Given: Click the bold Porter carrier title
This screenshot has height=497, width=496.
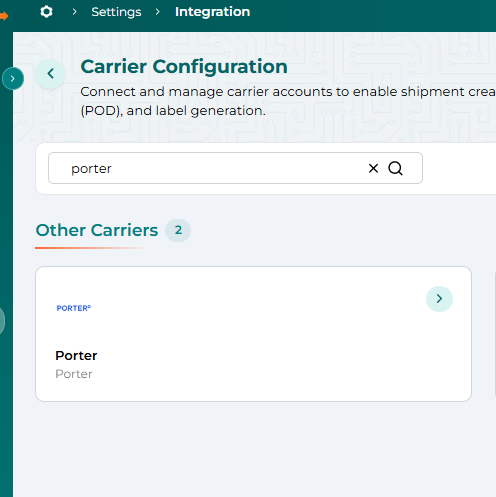Looking at the screenshot, I should [76, 356].
